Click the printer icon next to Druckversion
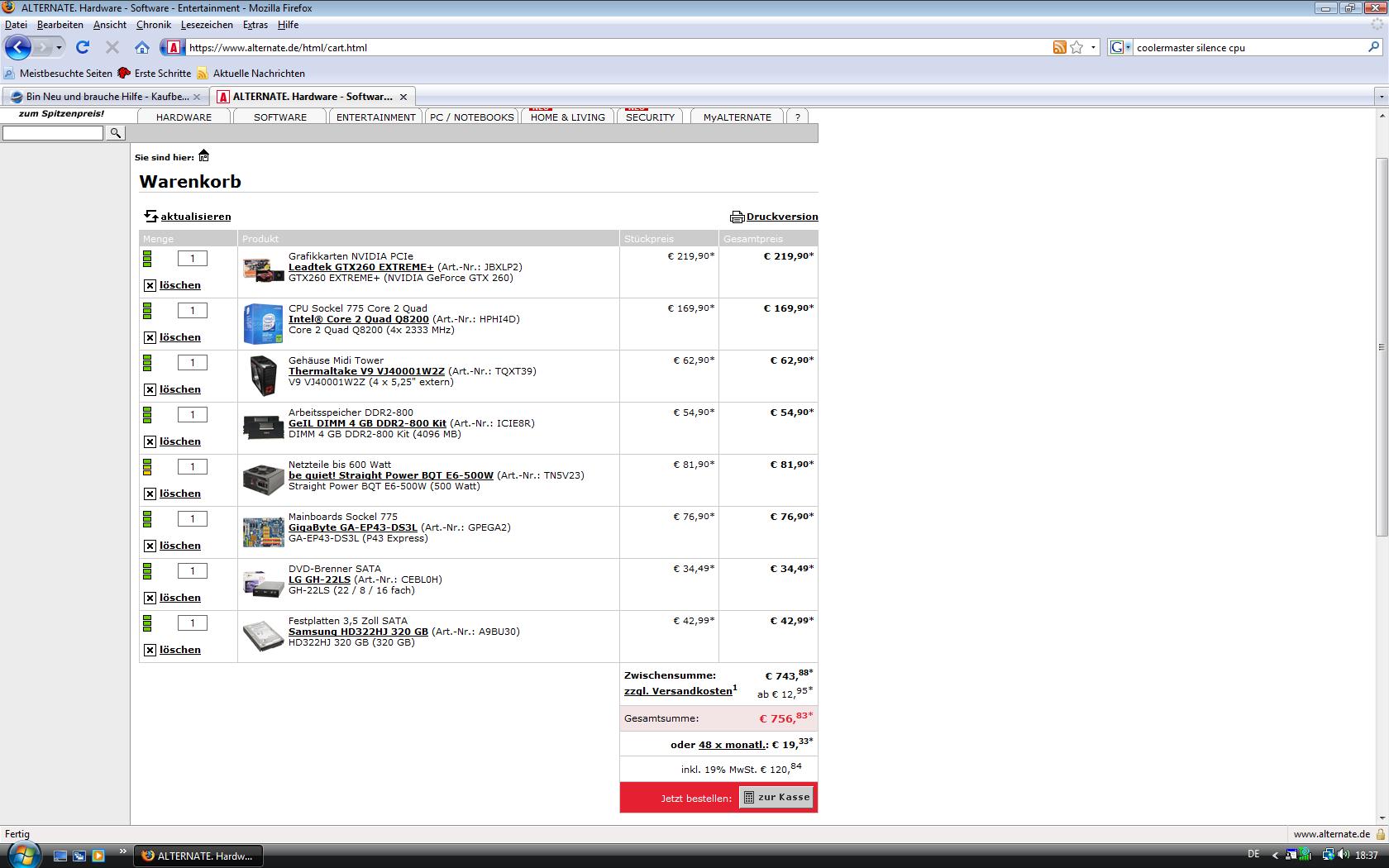This screenshot has height=868, width=1389. click(x=737, y=217)
